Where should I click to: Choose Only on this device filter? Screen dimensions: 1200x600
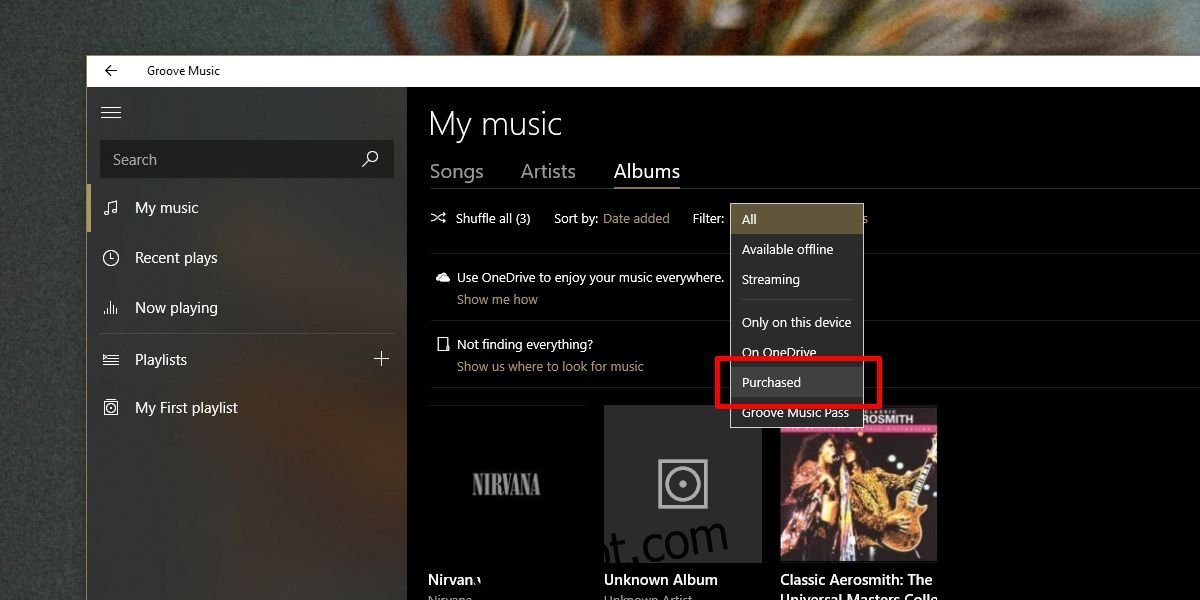click(x=797, y=322)
